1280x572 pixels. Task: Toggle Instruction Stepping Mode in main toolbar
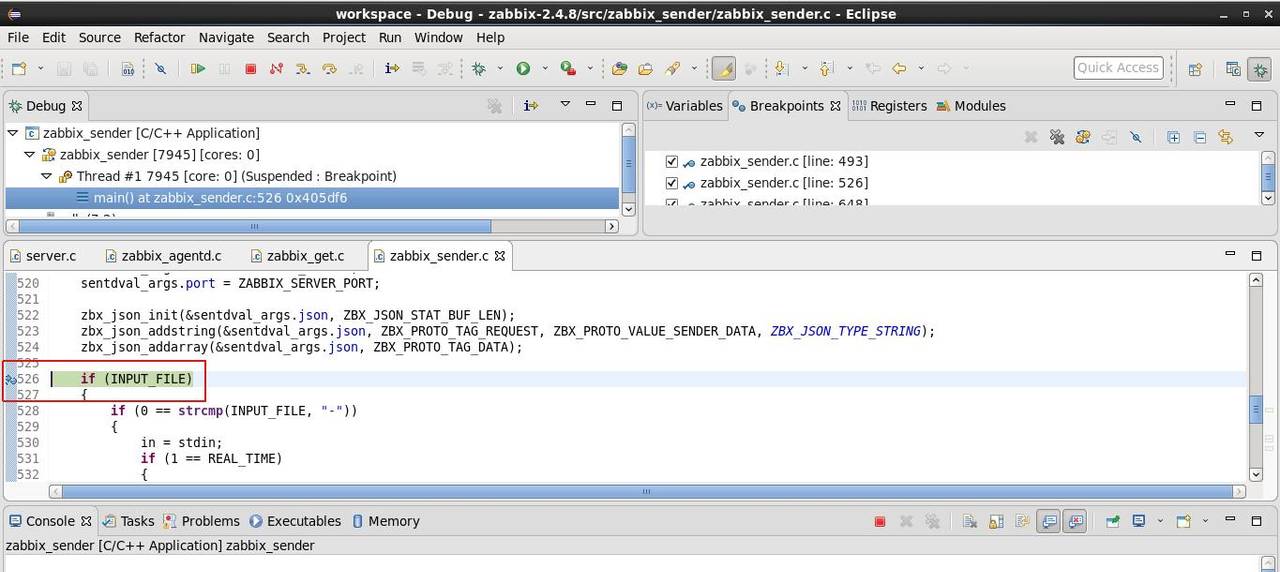392,69
